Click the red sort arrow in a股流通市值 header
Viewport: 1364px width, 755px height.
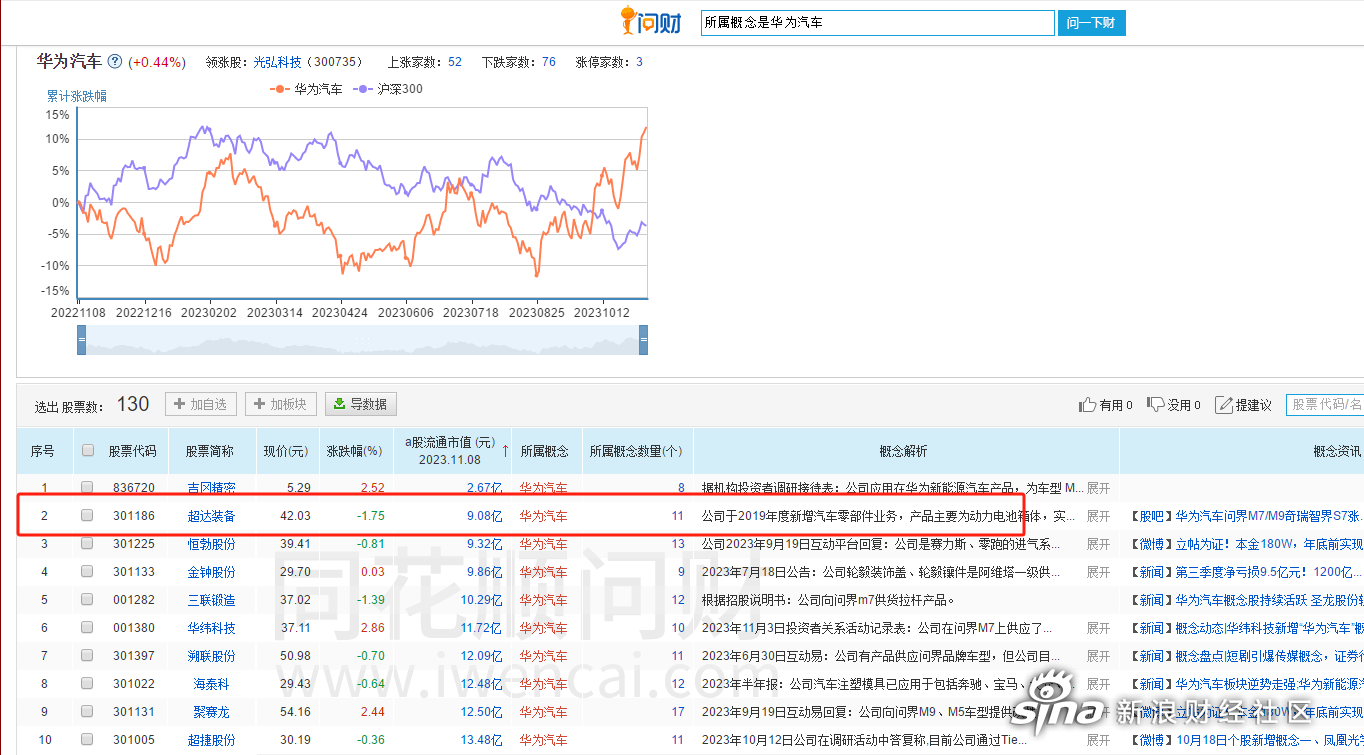point(505,451)
